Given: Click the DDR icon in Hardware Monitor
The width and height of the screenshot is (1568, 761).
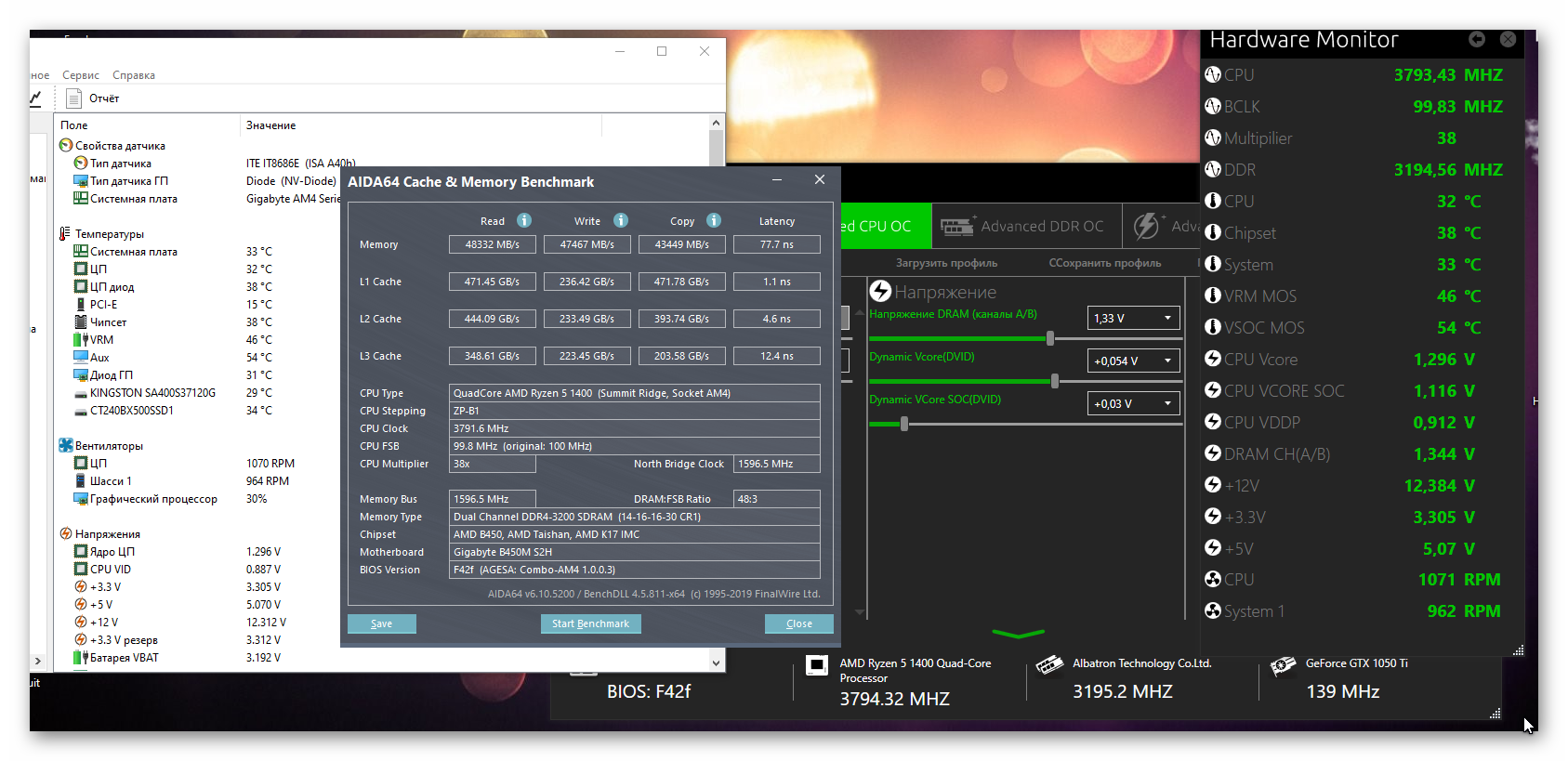Looking at the screenshot, I should point(1213,169).
